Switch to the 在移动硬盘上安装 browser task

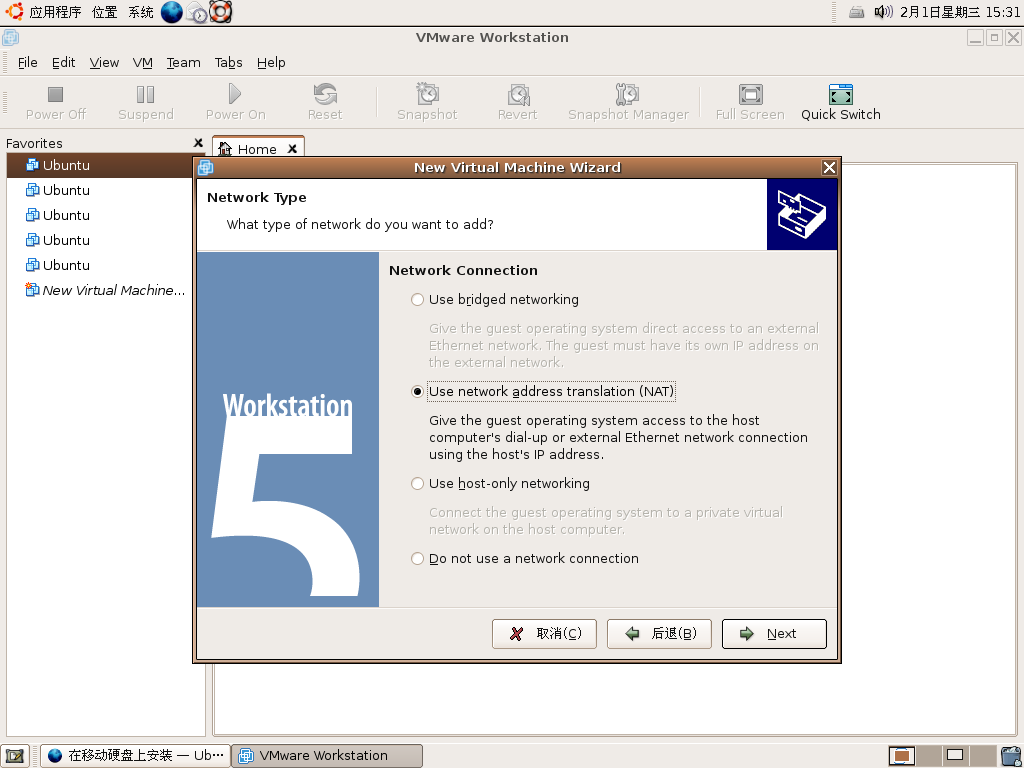point(136,756)
